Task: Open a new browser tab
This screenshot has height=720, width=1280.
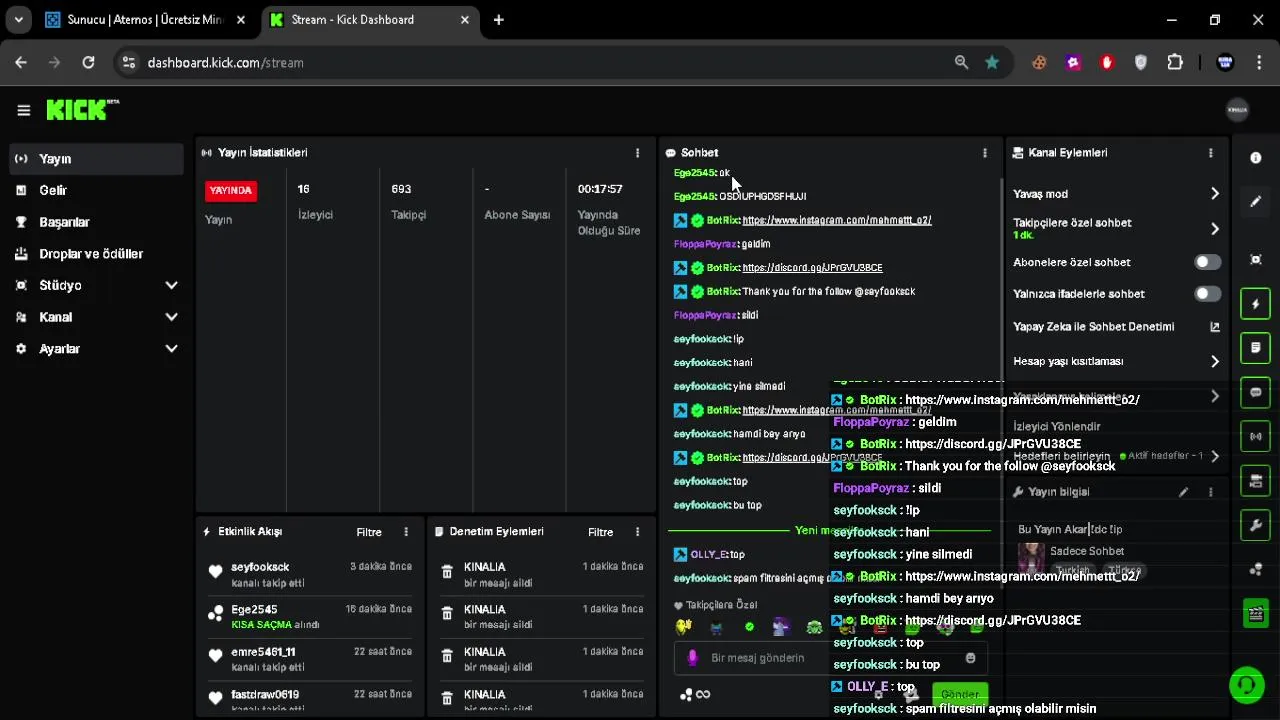Action: 499,20
